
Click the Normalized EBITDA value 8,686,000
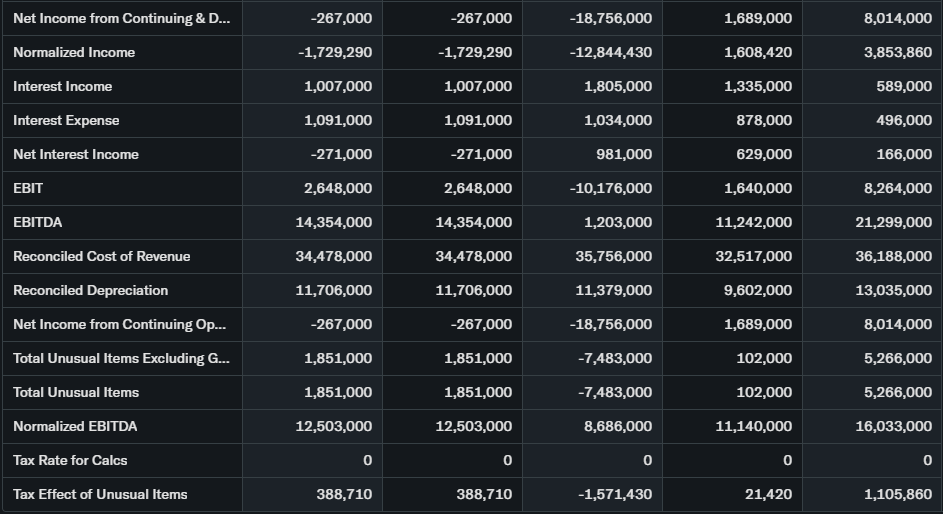[x=617, y=426]
